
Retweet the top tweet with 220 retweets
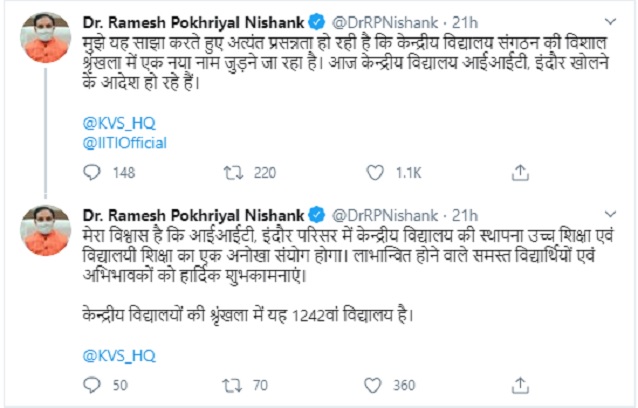231,172
